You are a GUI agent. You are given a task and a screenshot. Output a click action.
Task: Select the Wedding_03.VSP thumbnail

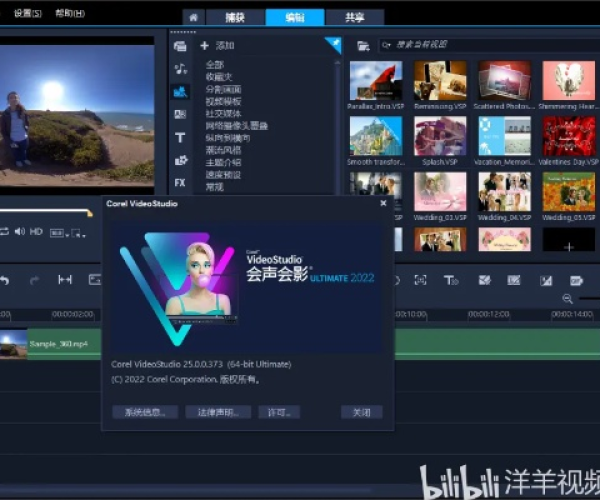click(x=440, y=192)
